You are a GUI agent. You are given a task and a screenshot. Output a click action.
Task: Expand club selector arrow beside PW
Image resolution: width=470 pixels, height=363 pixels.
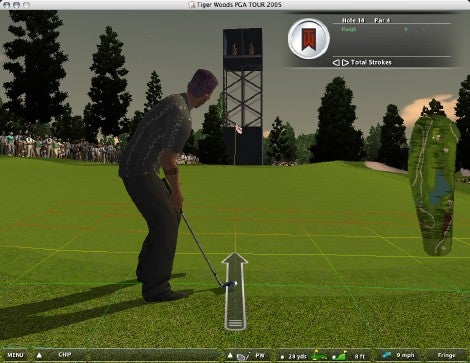(x=230, y=355)
